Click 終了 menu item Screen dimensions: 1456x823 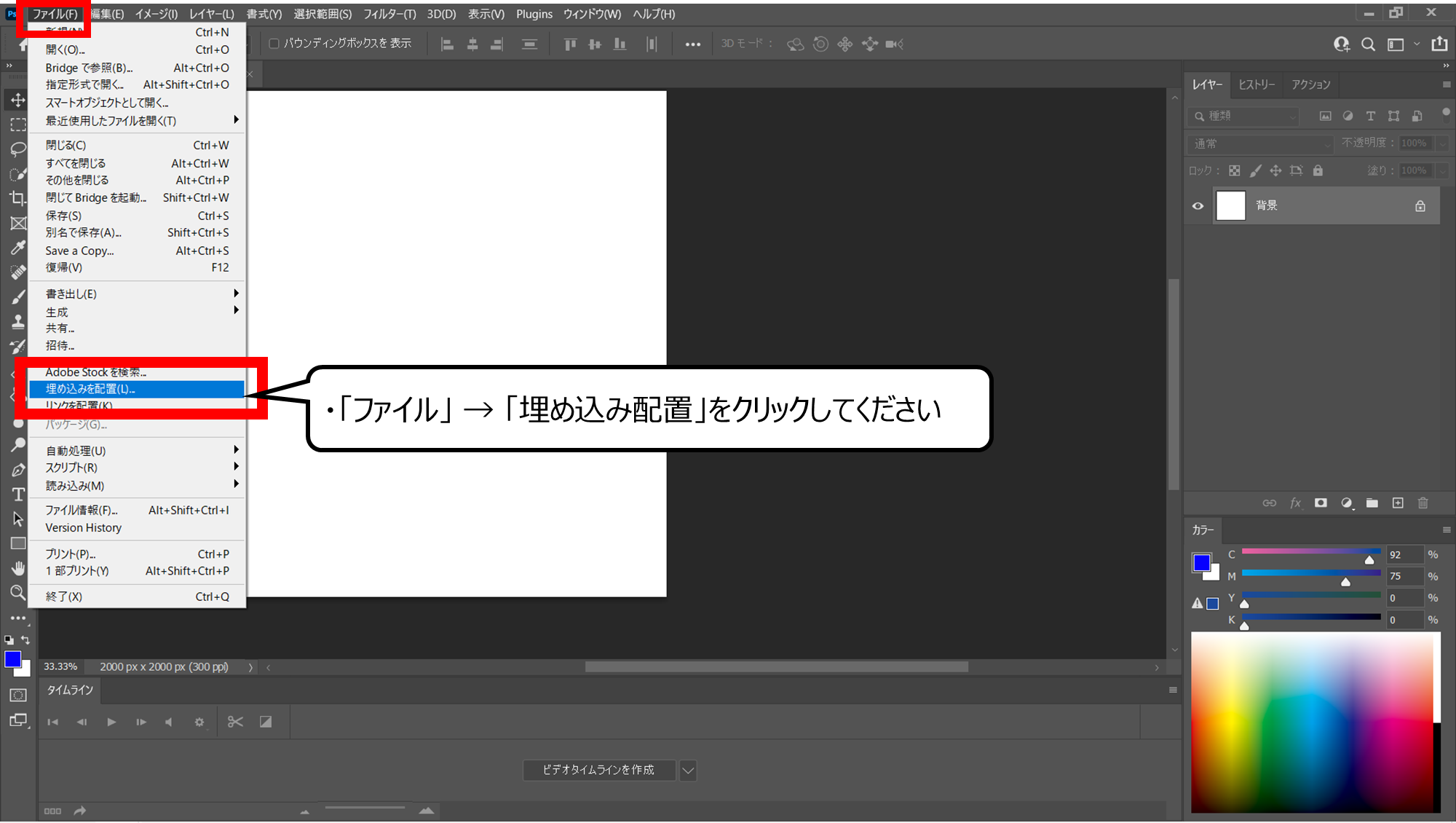tap(137, 596)
